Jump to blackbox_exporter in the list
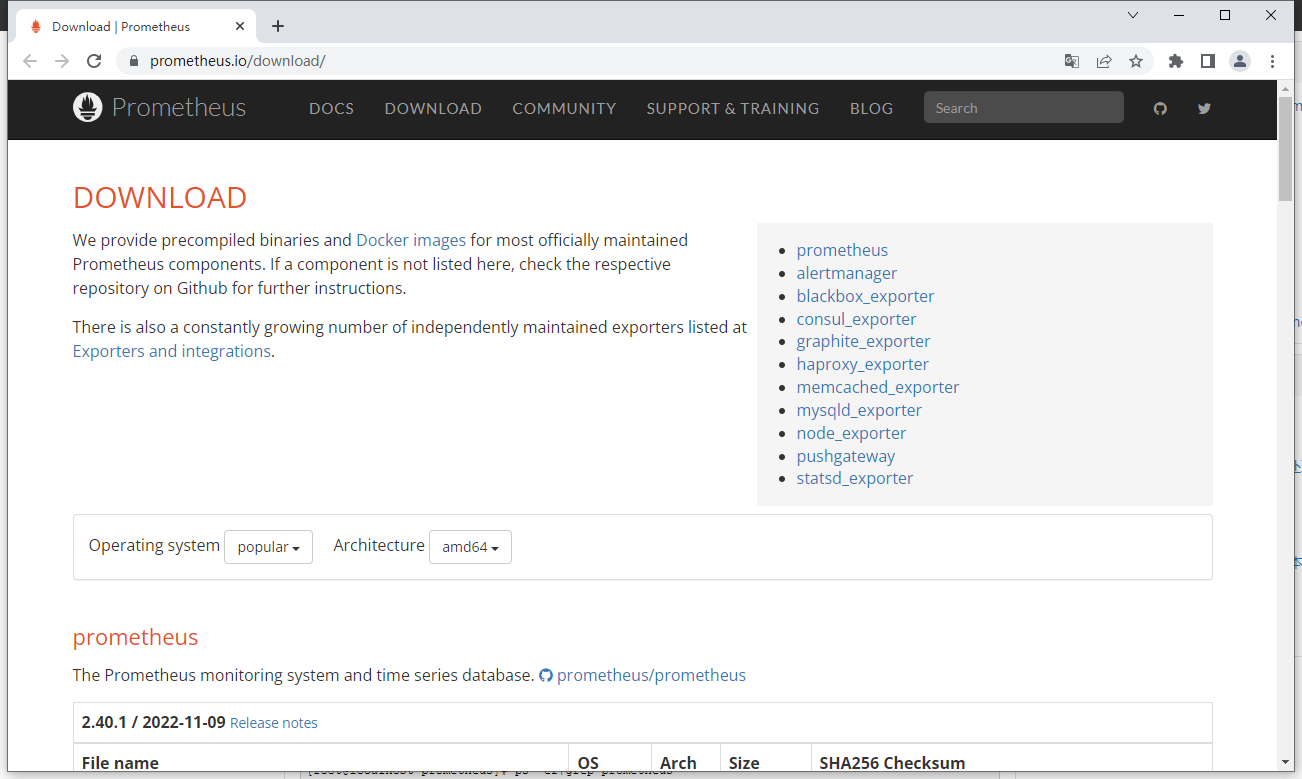1302x779 pixels. point(865,296)
